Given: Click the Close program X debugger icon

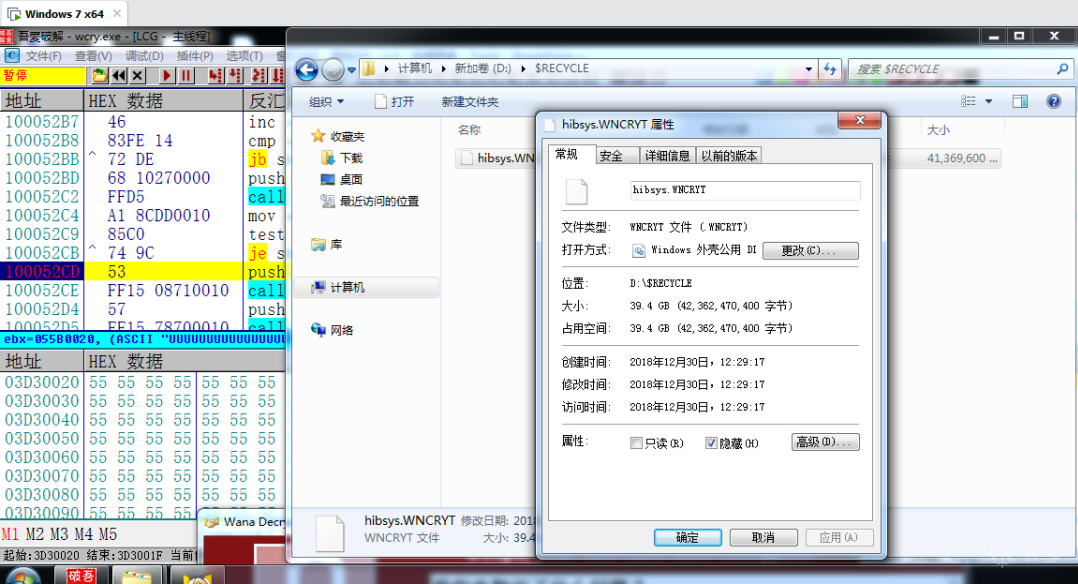Looking at the screenshot, I should coord(138,76).
